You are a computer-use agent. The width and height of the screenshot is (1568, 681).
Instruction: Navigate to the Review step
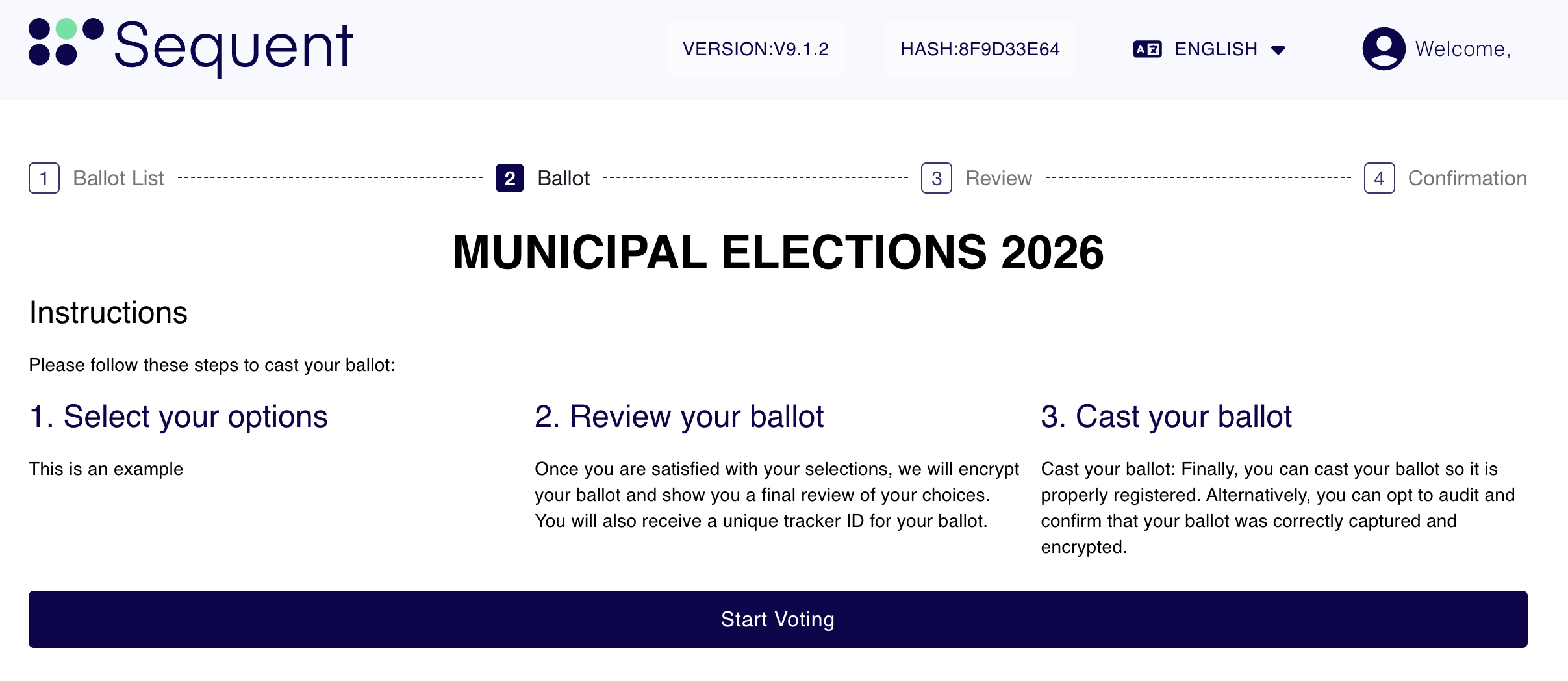(998, 177)
